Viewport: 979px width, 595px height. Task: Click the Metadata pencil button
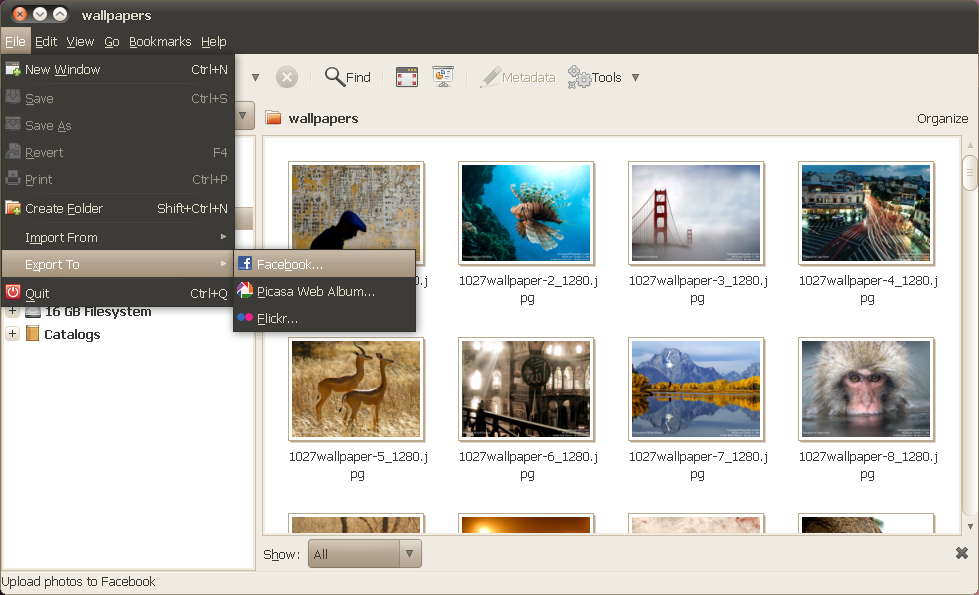(518, 77)
